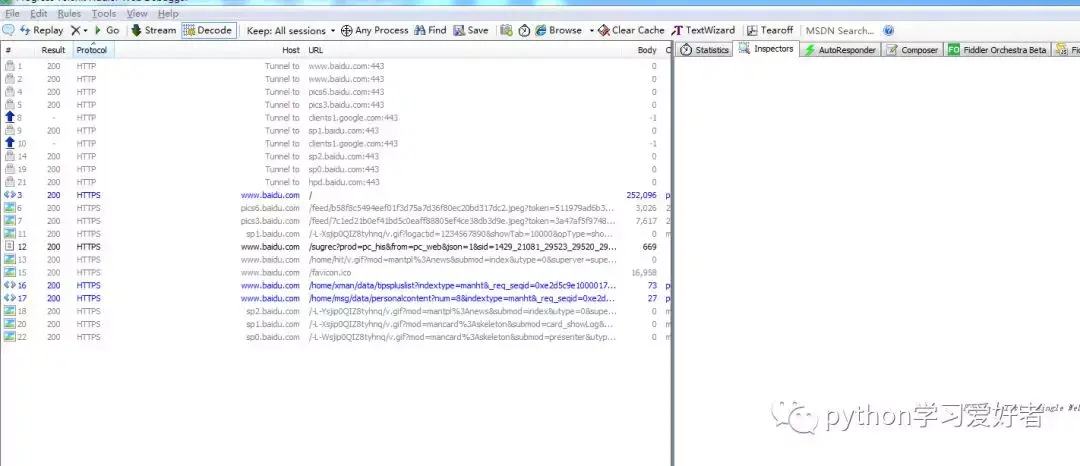Open the View menu
Image resolution: width=1080 pixels, height=466 pixels.
[x=137, y=13]
